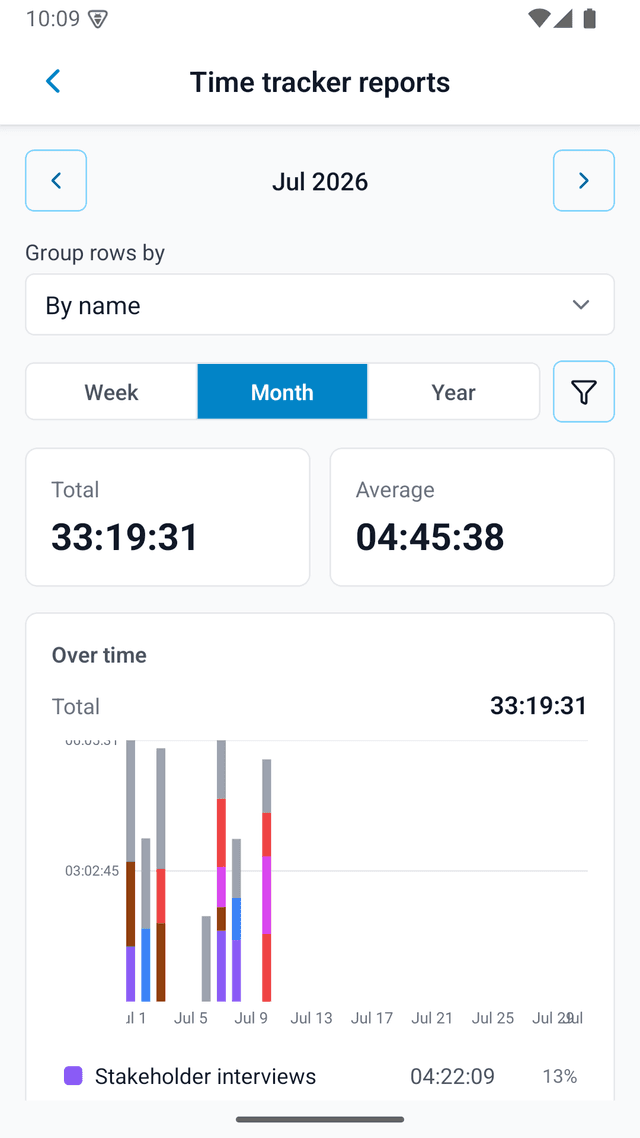
Task: Show the previous month's report
Action: 56,181
